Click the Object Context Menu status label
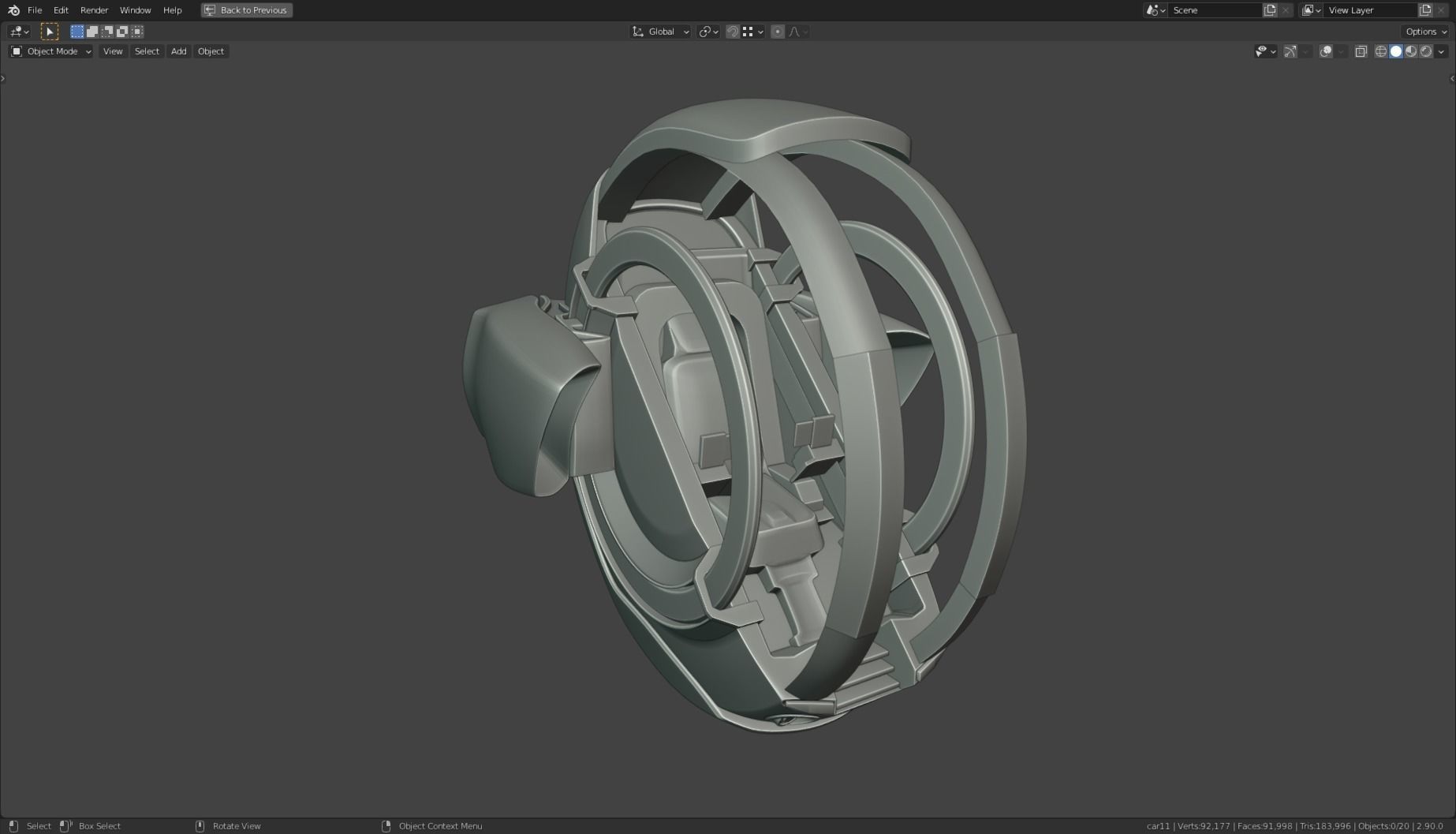The height and width of the screenshot is (834, 1456). [440, 826]
